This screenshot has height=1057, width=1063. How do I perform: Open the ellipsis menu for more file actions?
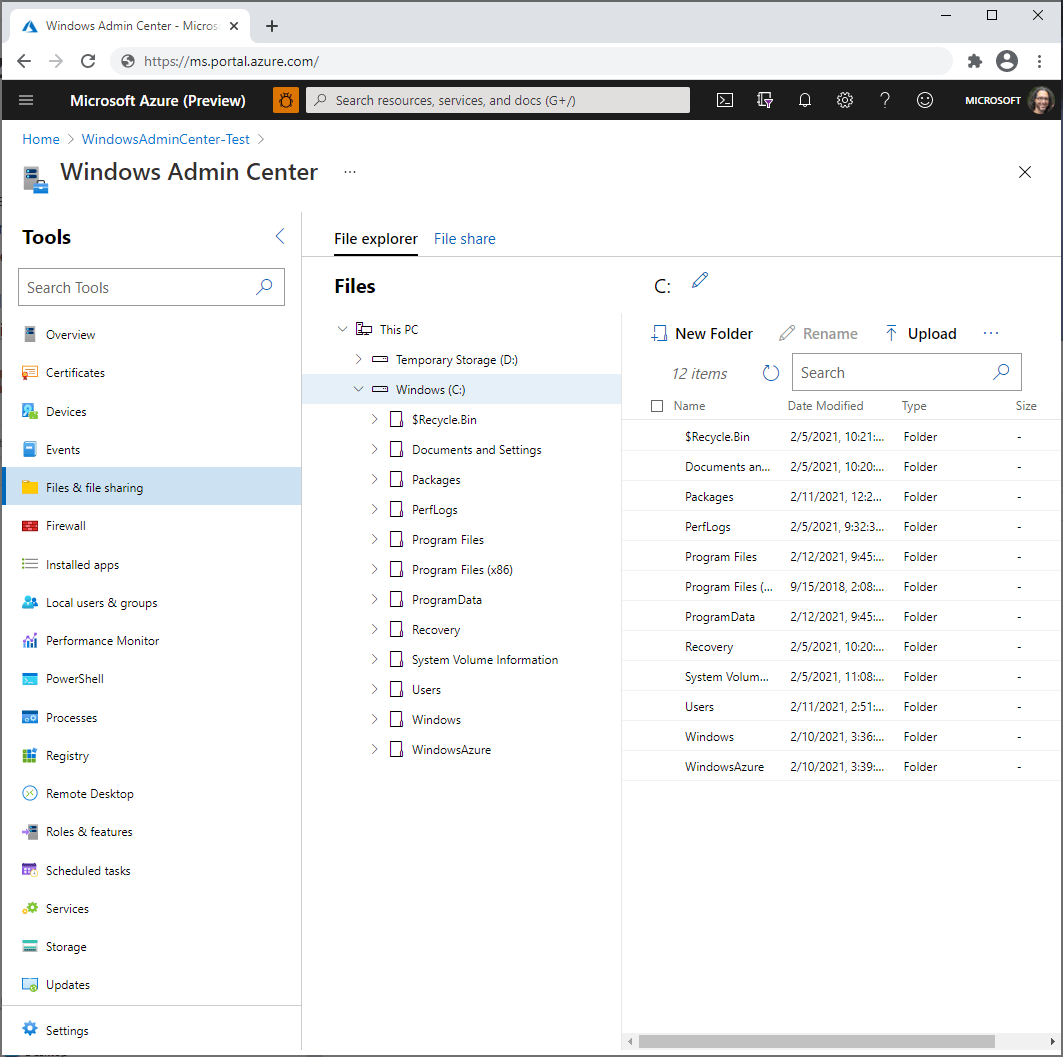991,333
